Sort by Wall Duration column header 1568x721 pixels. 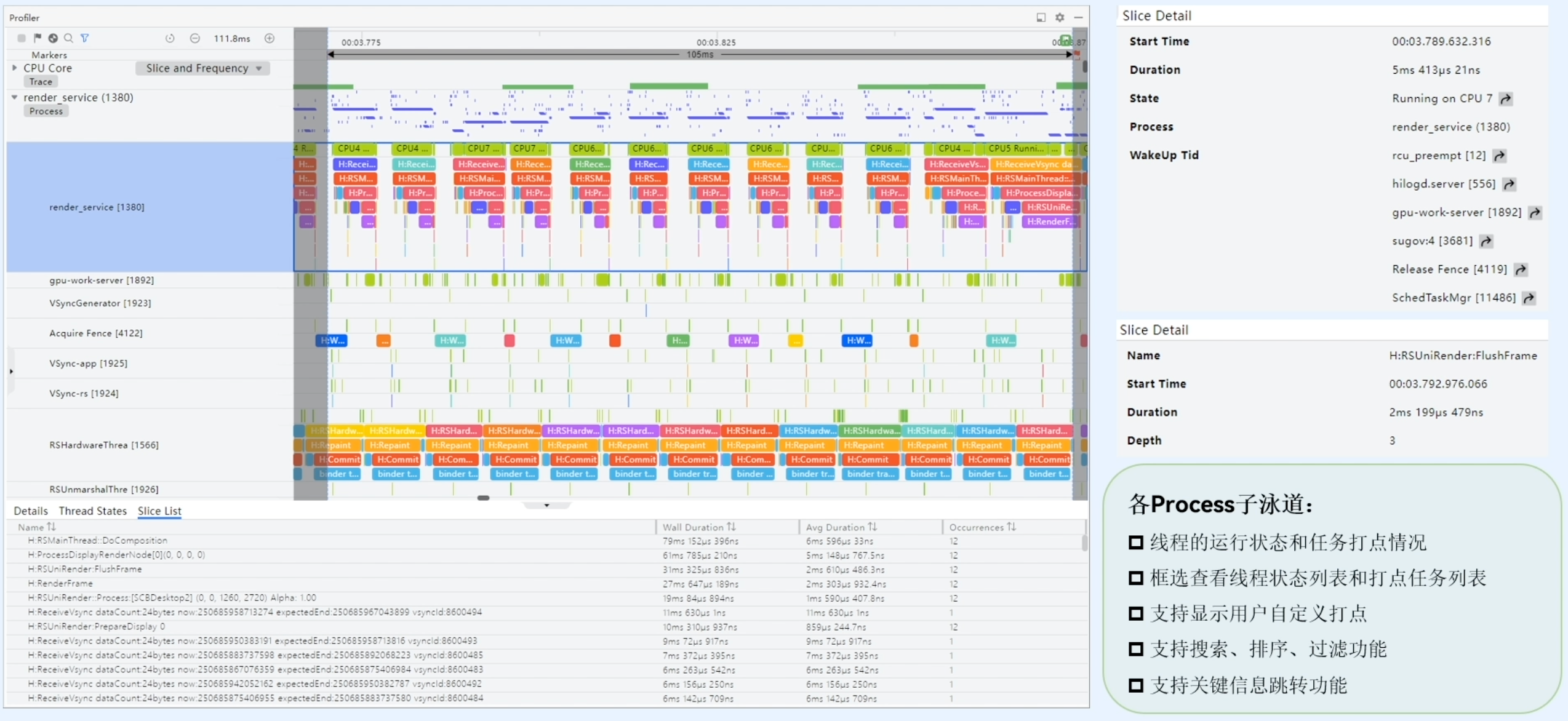point(698,527)
